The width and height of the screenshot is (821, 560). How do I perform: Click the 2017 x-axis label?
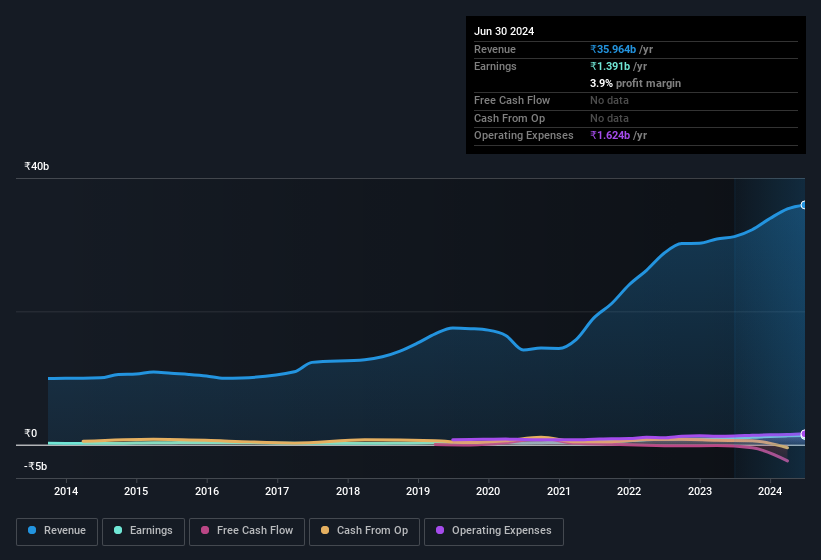277,491
